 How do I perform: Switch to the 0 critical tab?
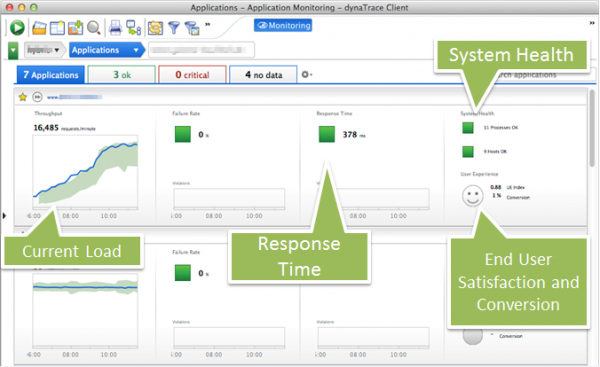[192, 75]
